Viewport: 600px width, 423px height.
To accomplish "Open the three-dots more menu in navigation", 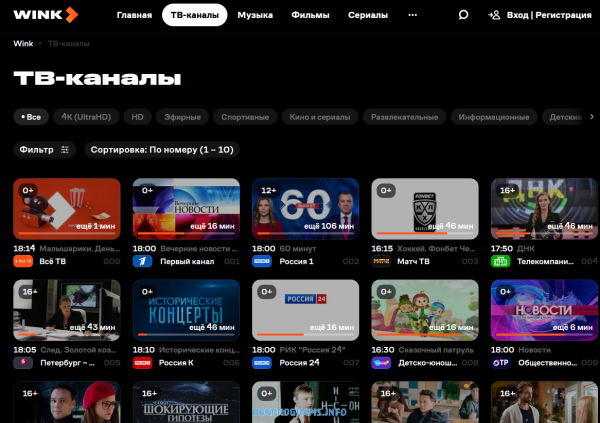I will [x=414, y=15].
